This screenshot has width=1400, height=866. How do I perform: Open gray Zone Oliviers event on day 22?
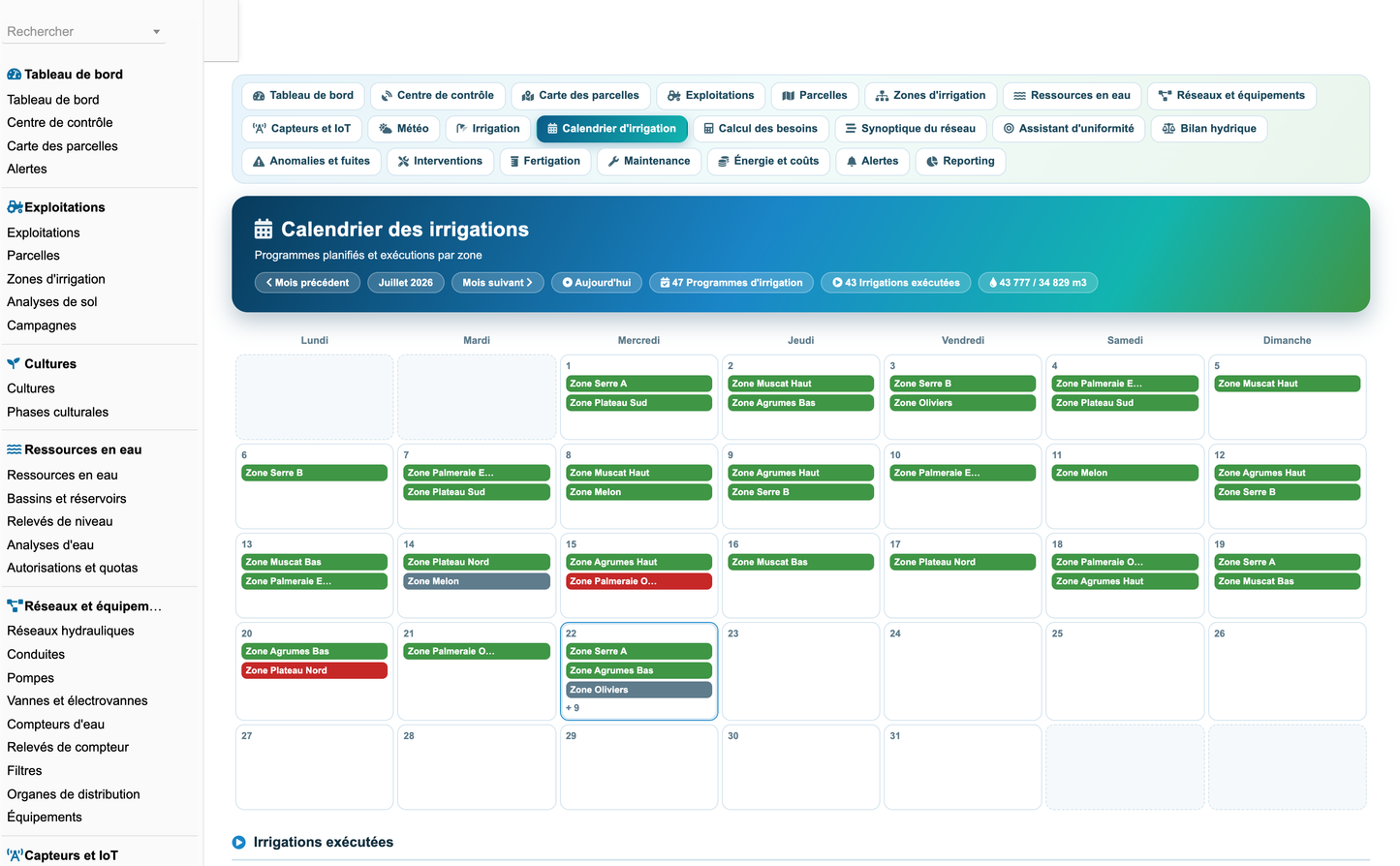638,690
